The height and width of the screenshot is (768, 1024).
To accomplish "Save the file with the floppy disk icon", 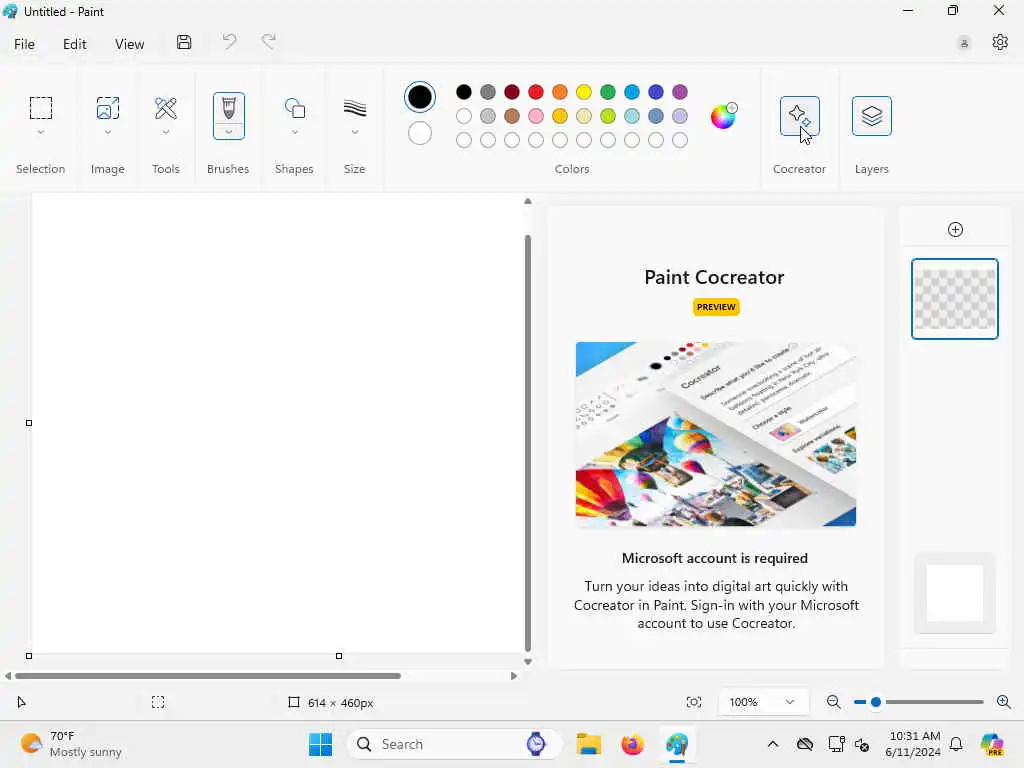I will 184,42.
